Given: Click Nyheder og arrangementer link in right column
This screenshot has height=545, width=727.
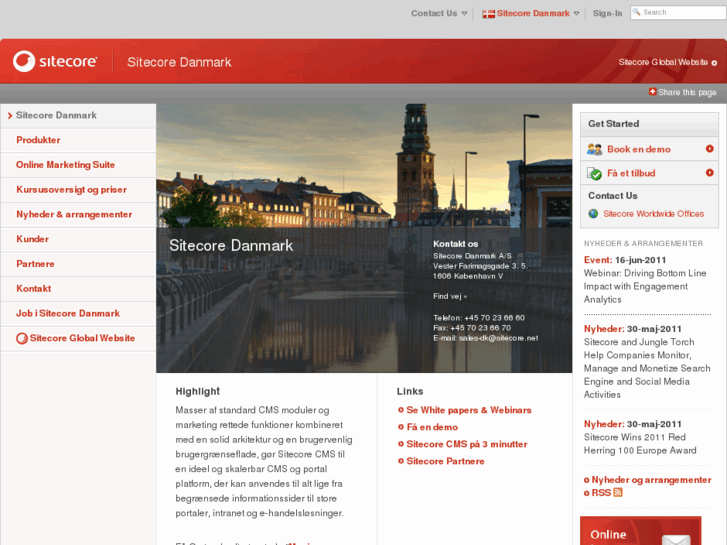Looking at the screenshot, I should [651, 480].
